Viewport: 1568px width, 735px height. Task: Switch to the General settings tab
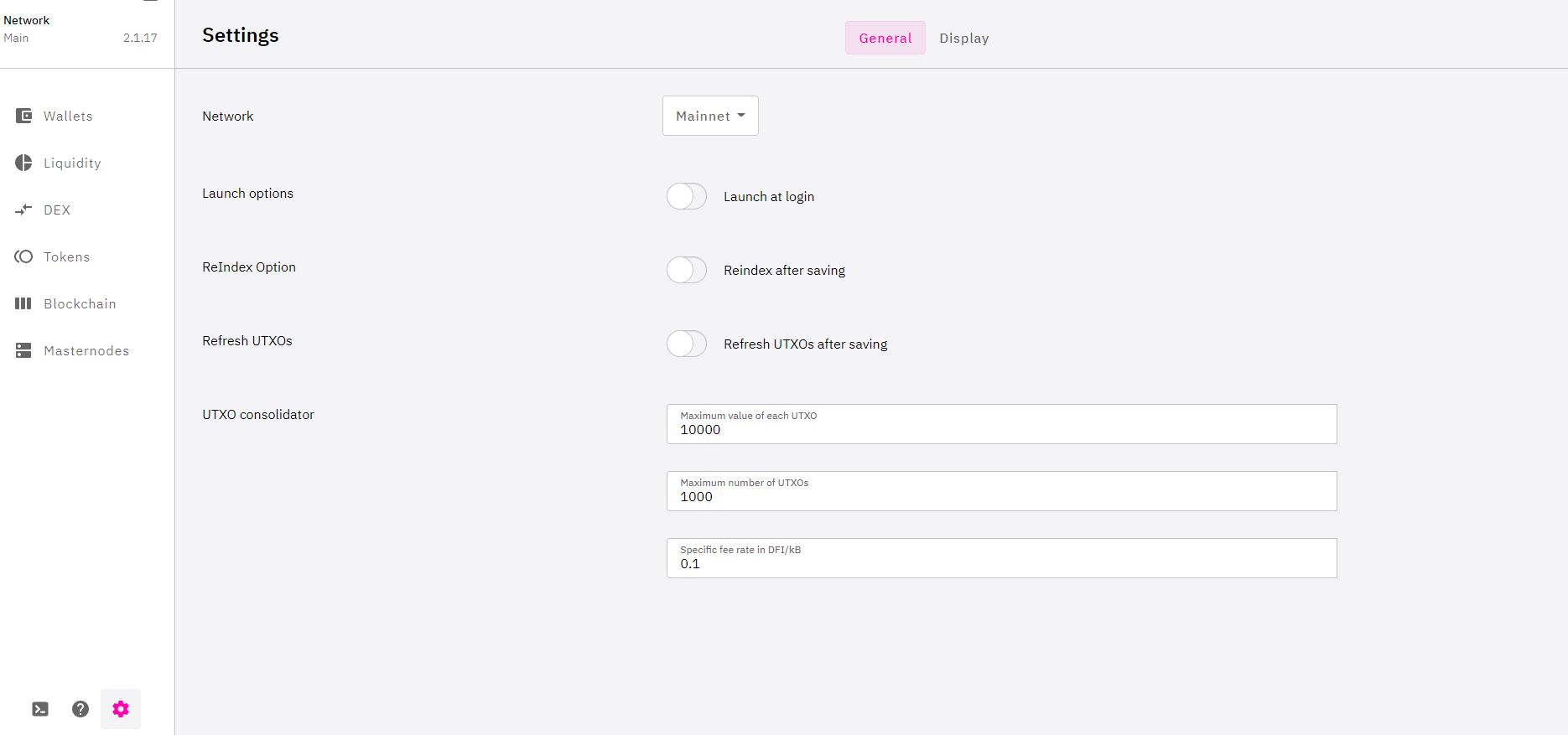pyautogui.click(x=885, y=38)
